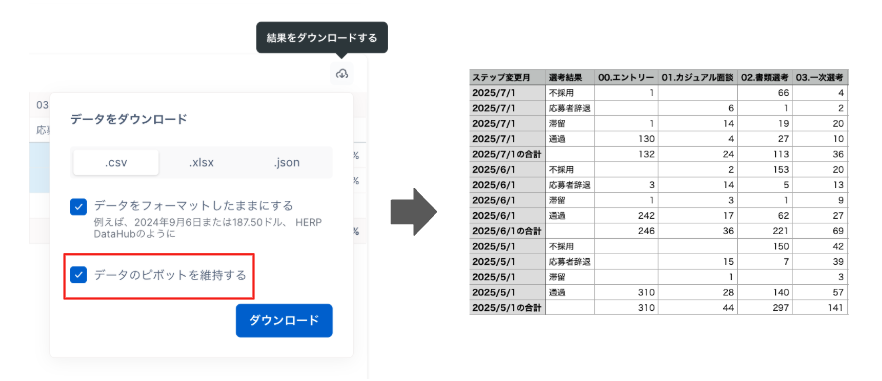Select the .xlsx format tab
This screenshot has width=882, height=381.
(x=201, y=163)
